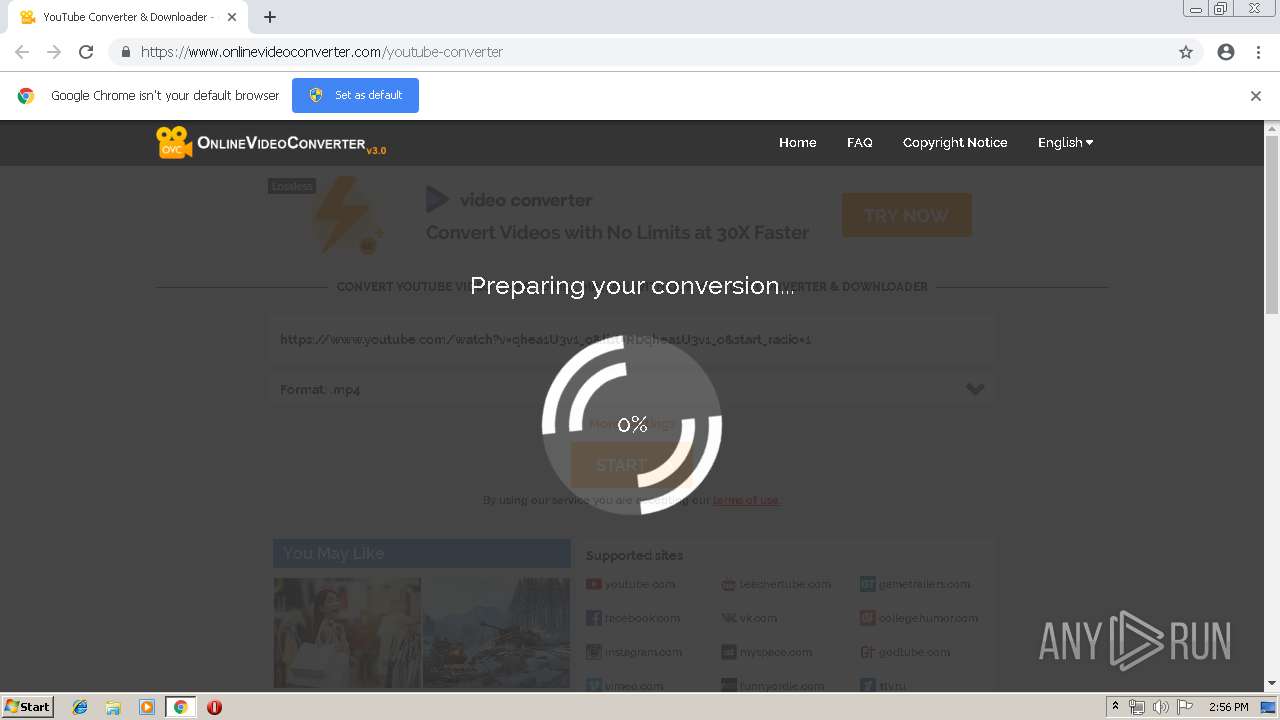
Task: Open the Chrome profile avatar icon
Action: point(1226,52)
